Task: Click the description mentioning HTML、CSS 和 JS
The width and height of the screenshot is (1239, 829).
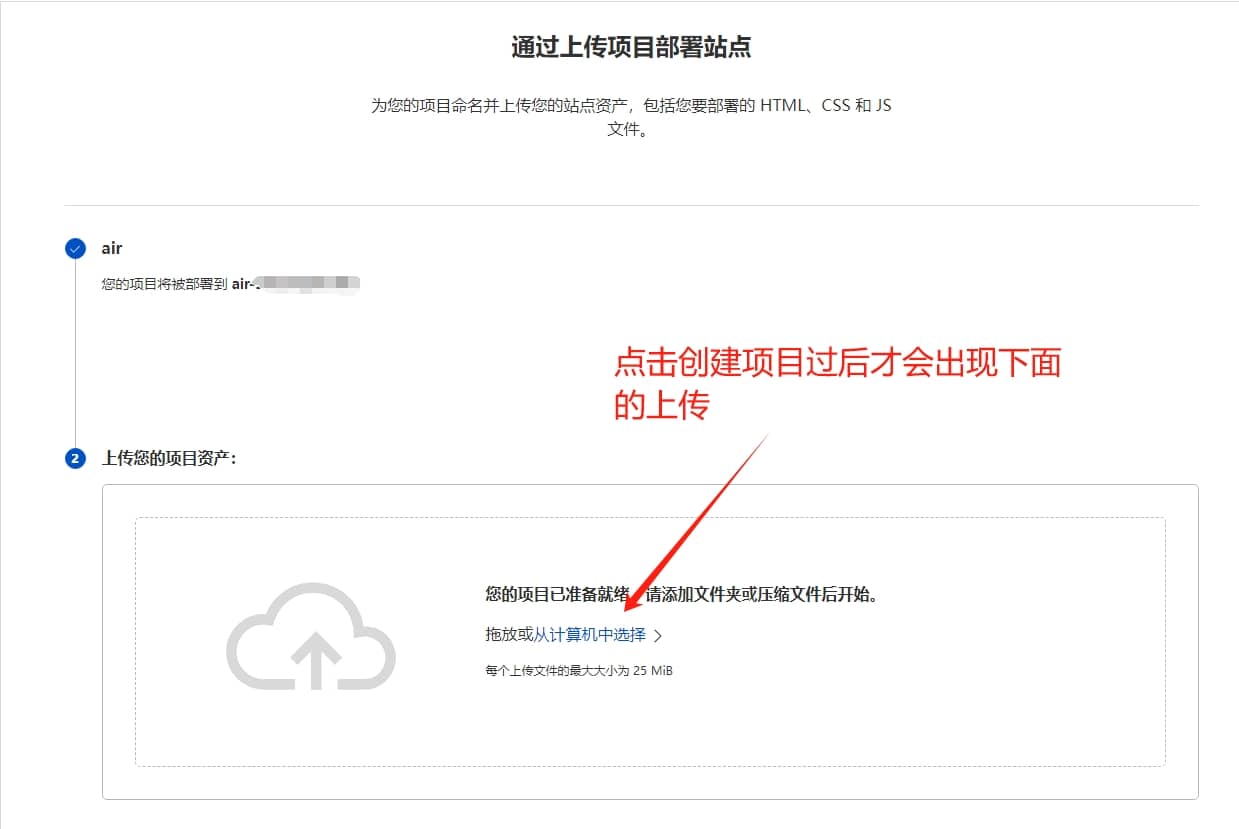Action: click(631, 105)
